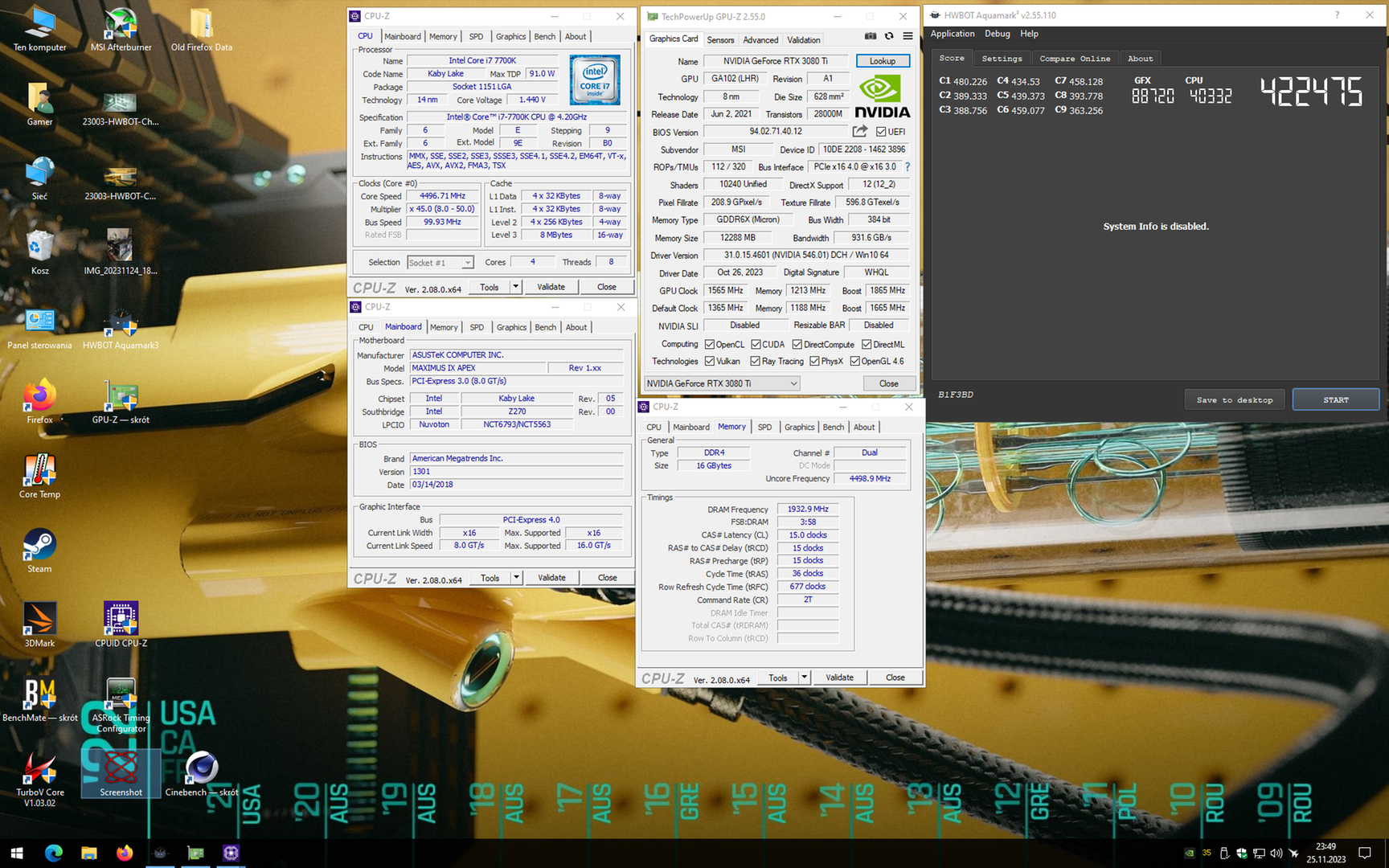Click the GPU-Z subvendor MSI field
This screenshot has height=868, width=1389.
[738, 149]
